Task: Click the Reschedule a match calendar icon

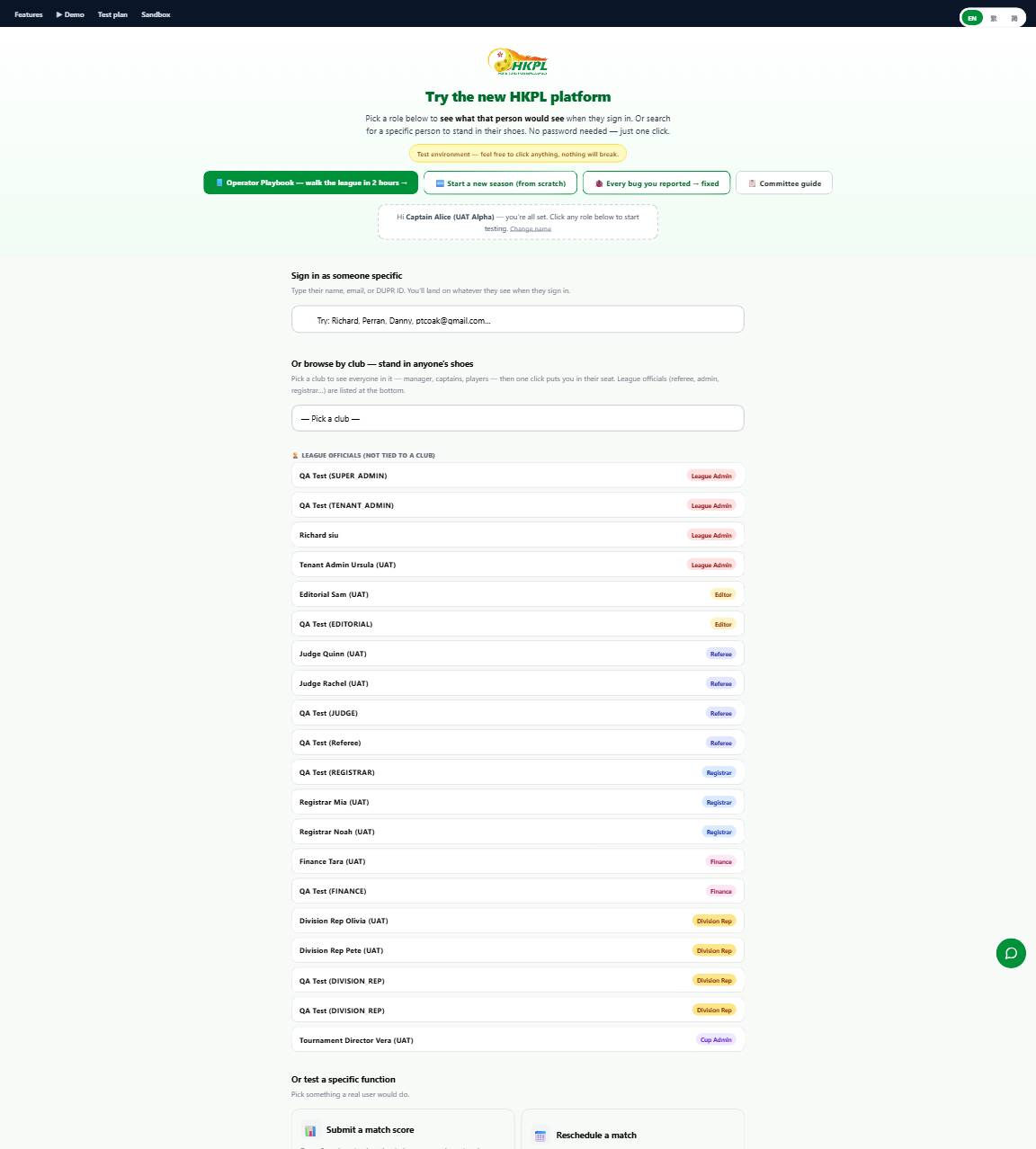Action: [540, 1136]
